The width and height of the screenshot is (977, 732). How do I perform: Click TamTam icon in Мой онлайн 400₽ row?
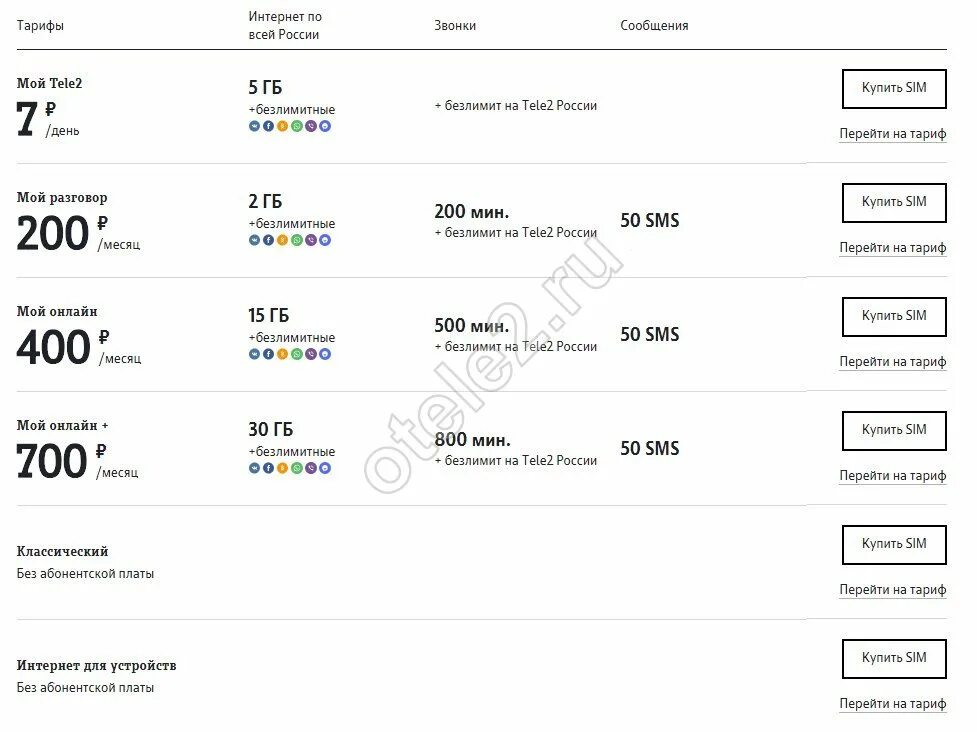pyautogui.click(x=325, y=354)
